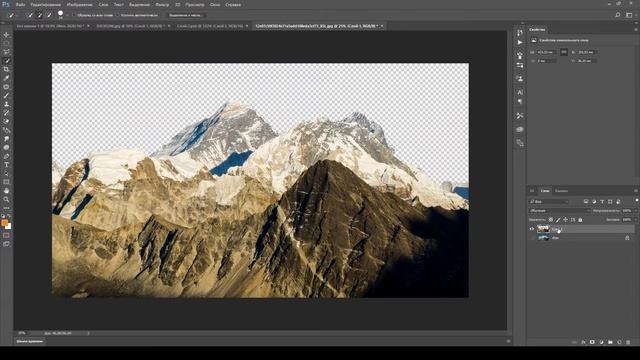640x360 pixels.
Task: Select the Eraser tool
Action: tap(6, 121)
